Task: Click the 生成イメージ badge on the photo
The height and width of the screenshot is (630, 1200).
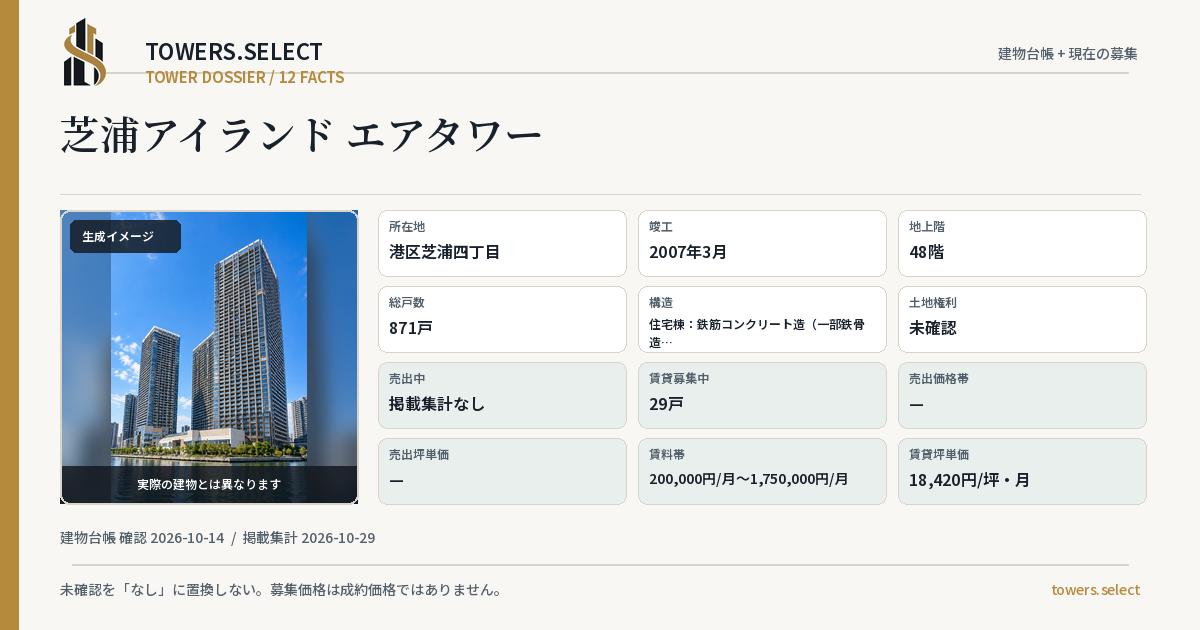Action: pyautogui.click(x=125, y=237)
